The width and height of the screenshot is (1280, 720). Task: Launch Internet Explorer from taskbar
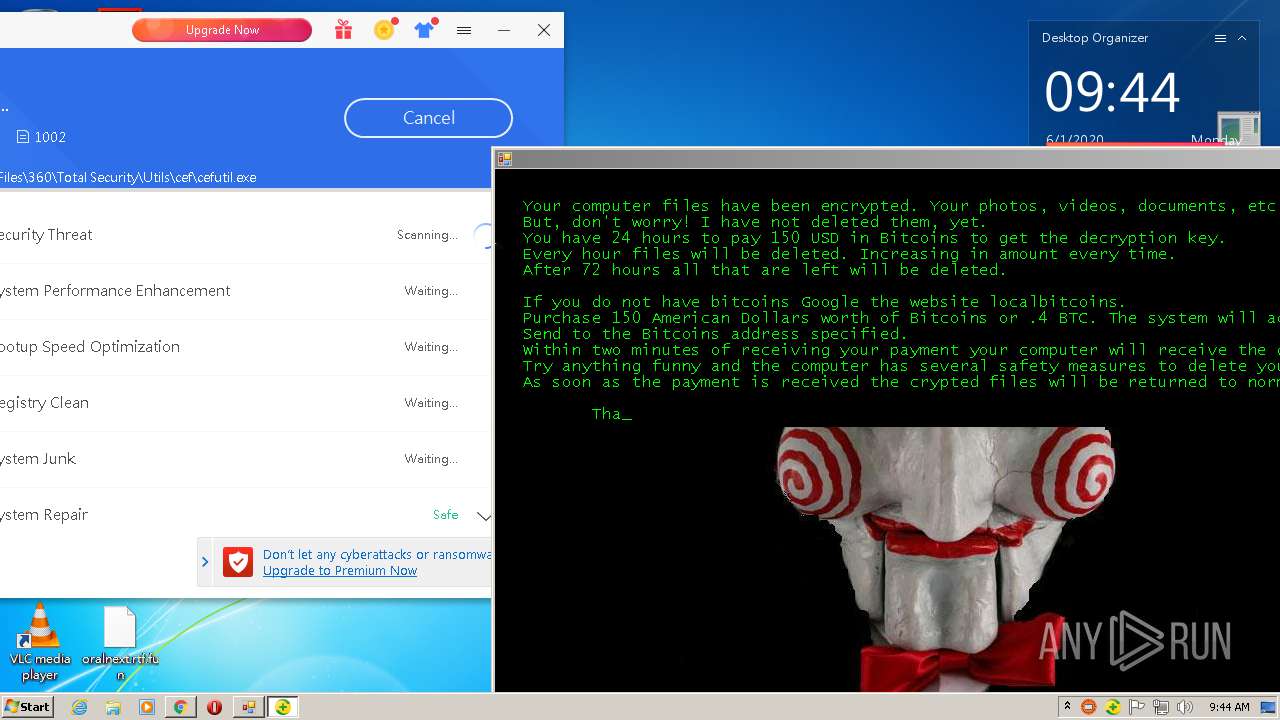pyautogui.click(x=79, y=707)
